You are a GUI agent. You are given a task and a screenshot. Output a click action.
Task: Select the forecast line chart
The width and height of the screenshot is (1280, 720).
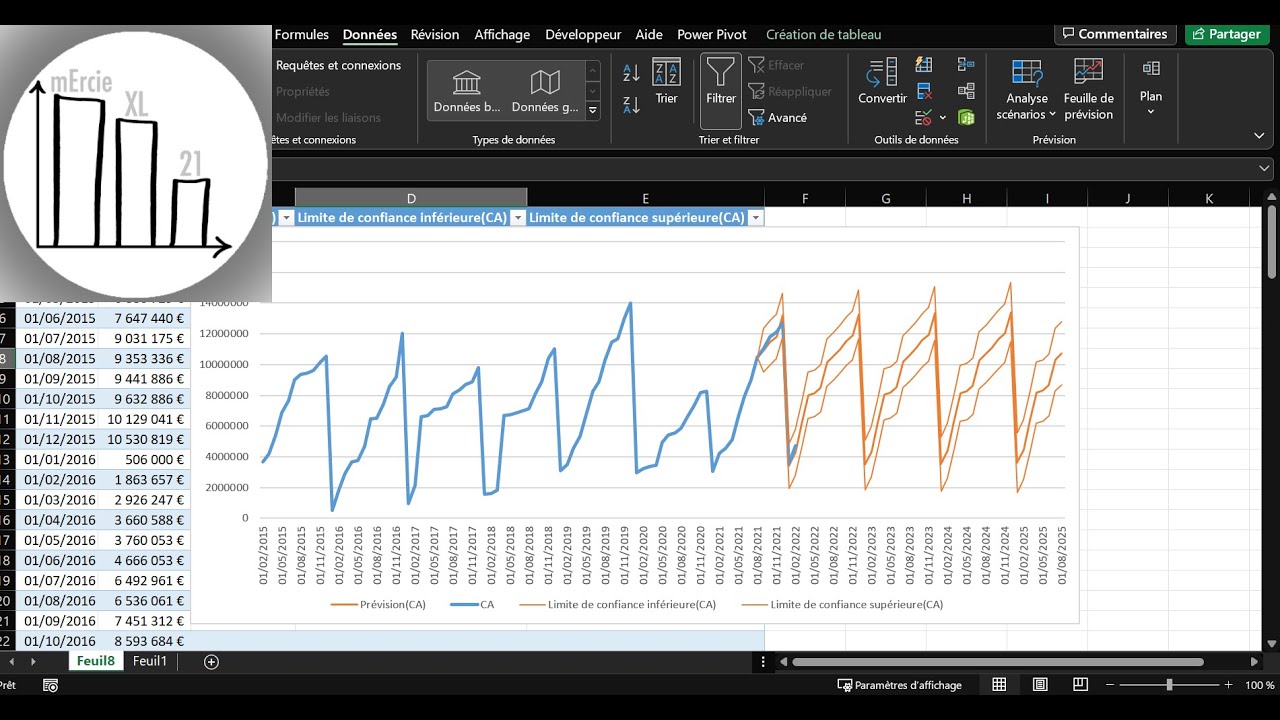point(635,425)
